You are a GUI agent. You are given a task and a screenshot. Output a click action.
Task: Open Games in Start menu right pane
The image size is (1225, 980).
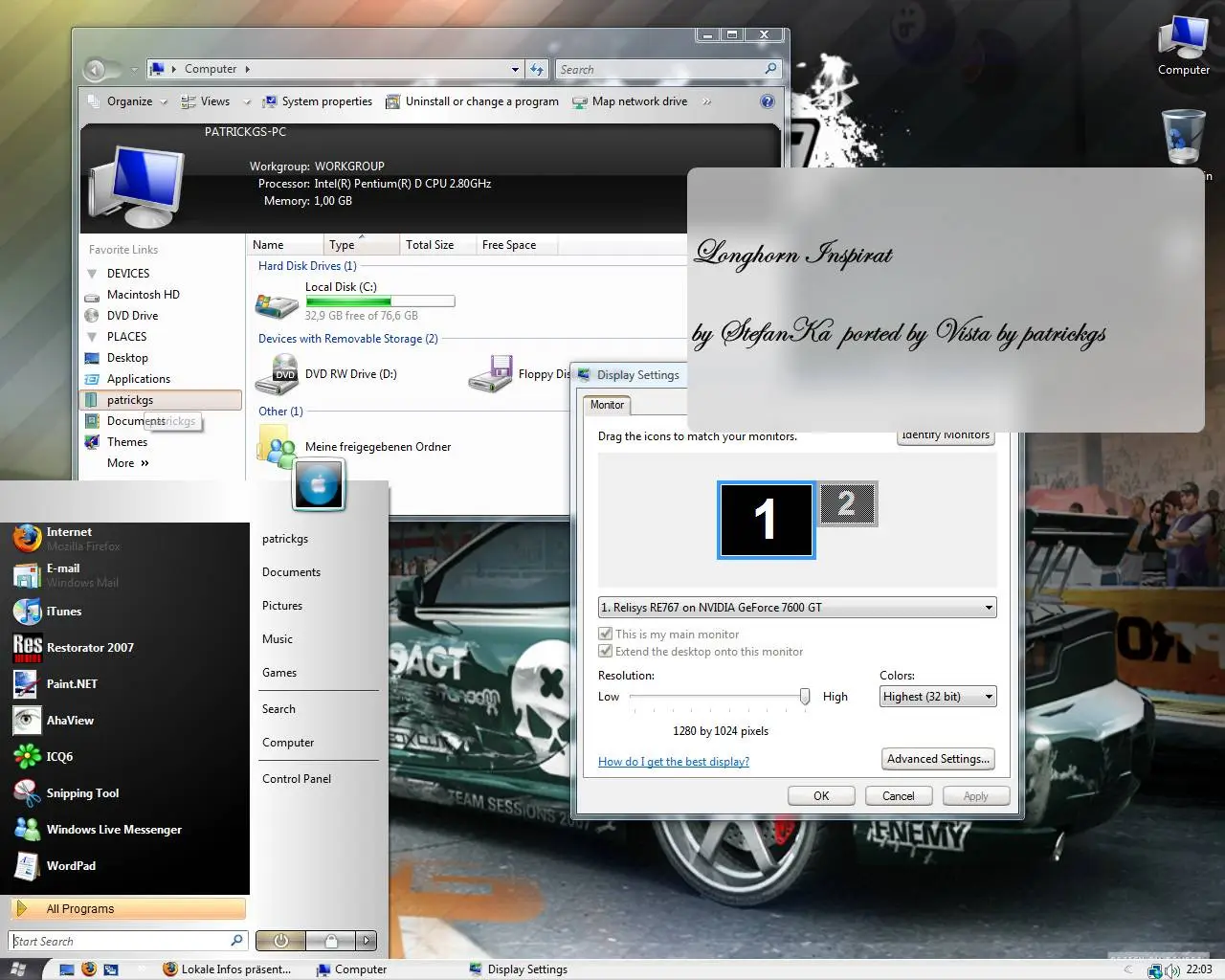[279, 673]
